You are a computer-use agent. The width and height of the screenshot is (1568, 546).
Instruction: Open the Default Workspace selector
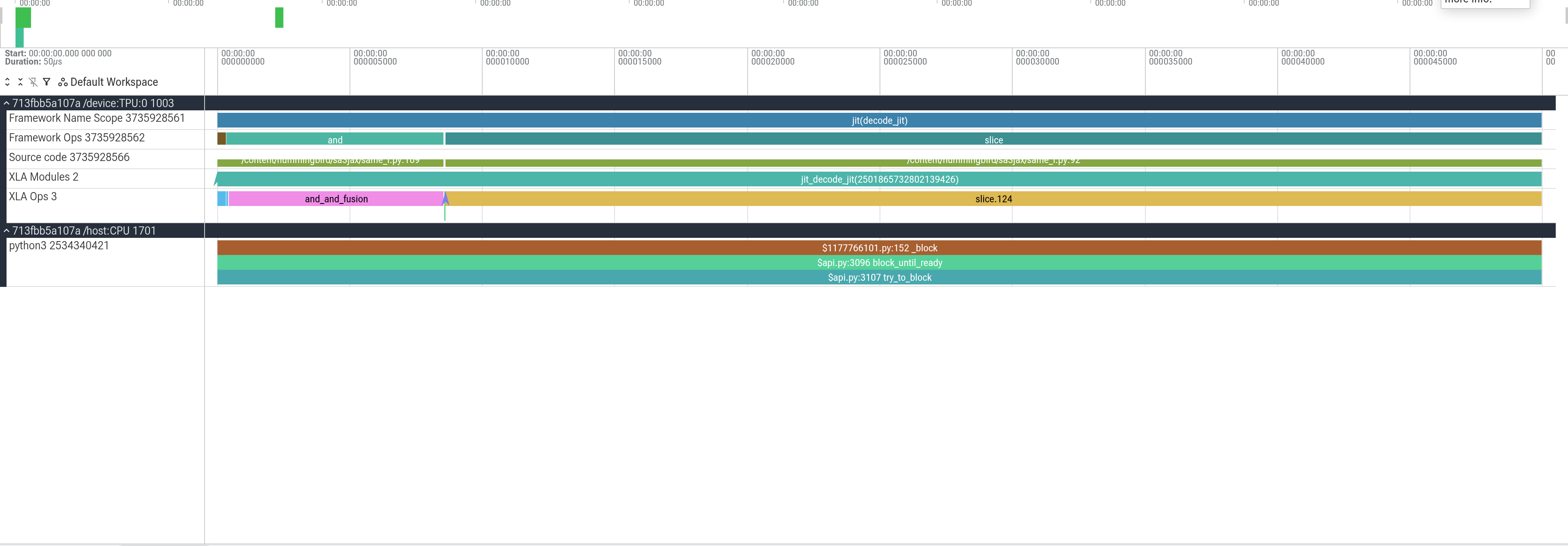108,82
